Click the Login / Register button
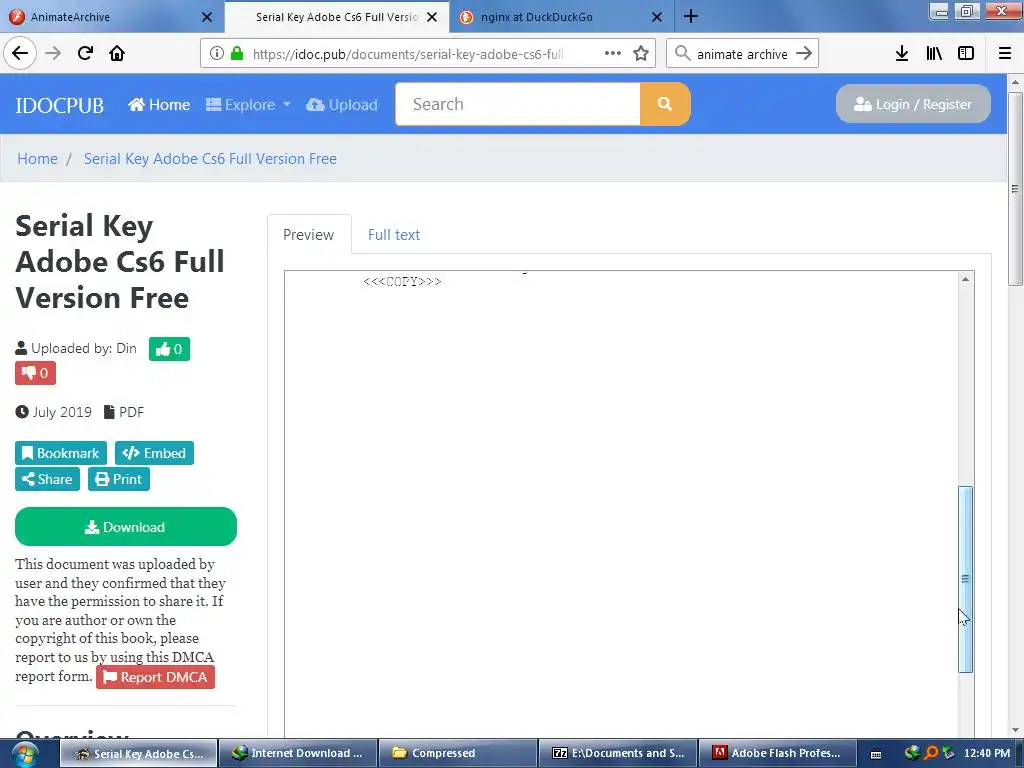Image resolution: width=1024 pixels, height=768 pixels. 913,104
